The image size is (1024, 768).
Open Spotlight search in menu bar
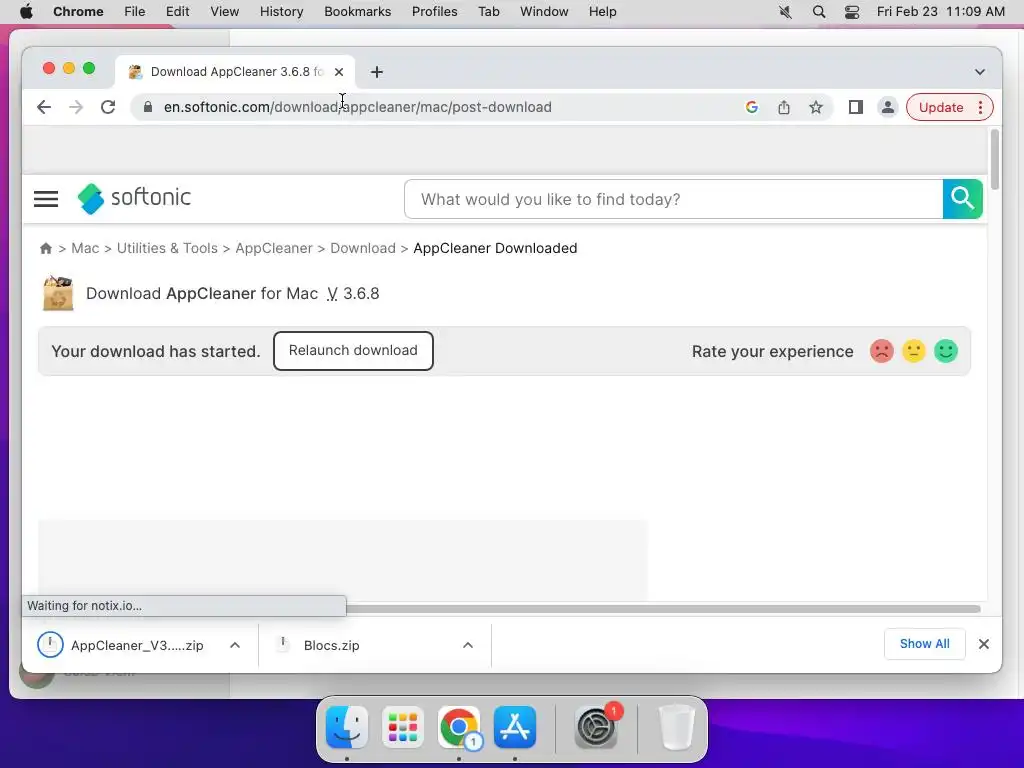click(x=818, y=12)
